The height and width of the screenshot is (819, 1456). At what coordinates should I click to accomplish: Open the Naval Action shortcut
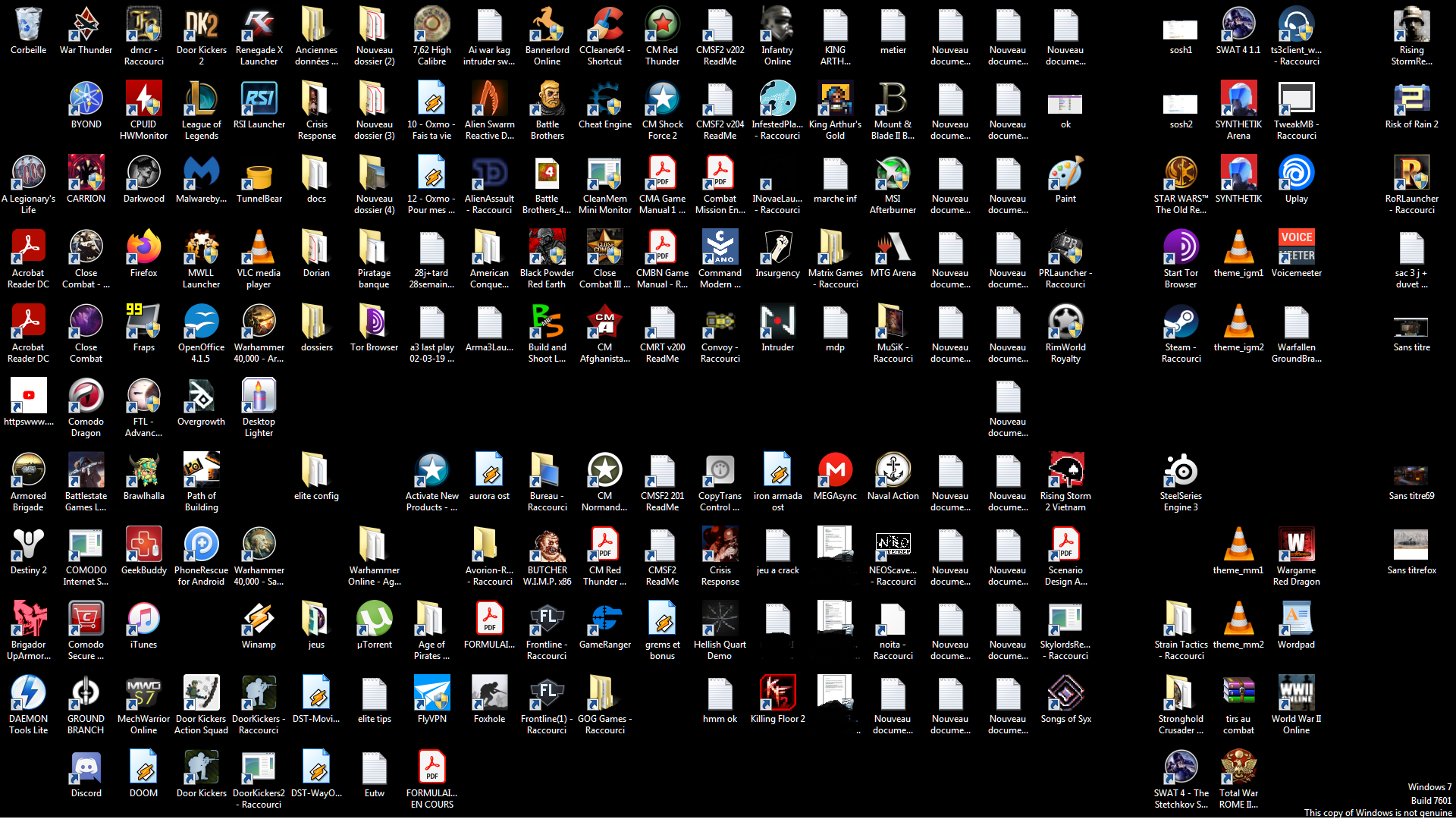point(893,476)
